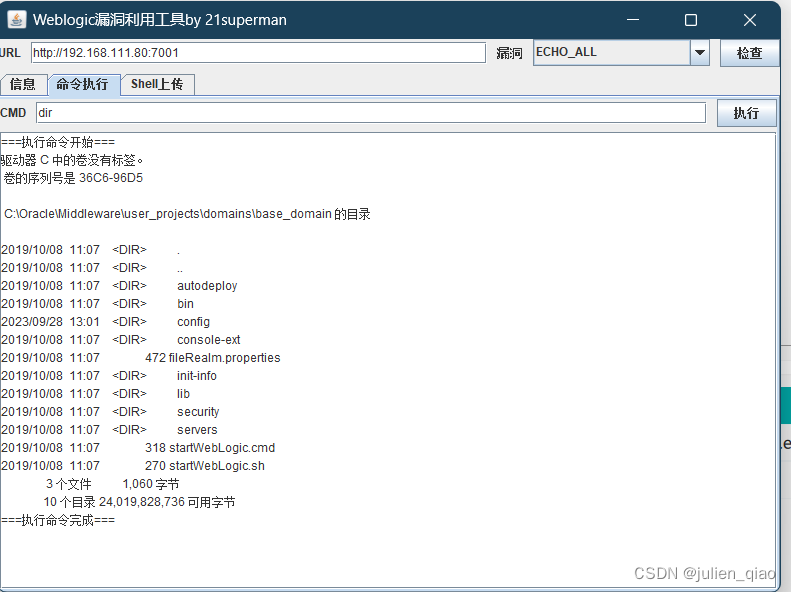This screenshot has height=592, width=791.
Task: Click the startWebLogic.sh file row
Action: tap(133, 466)
